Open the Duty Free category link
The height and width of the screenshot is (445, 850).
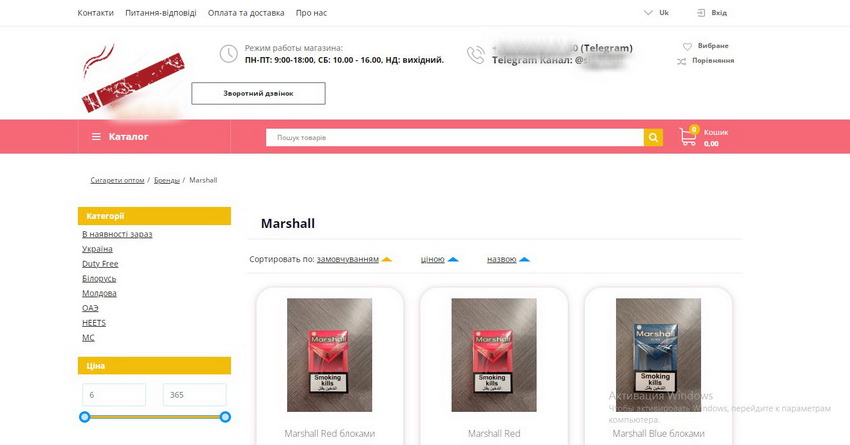(100, 263)
